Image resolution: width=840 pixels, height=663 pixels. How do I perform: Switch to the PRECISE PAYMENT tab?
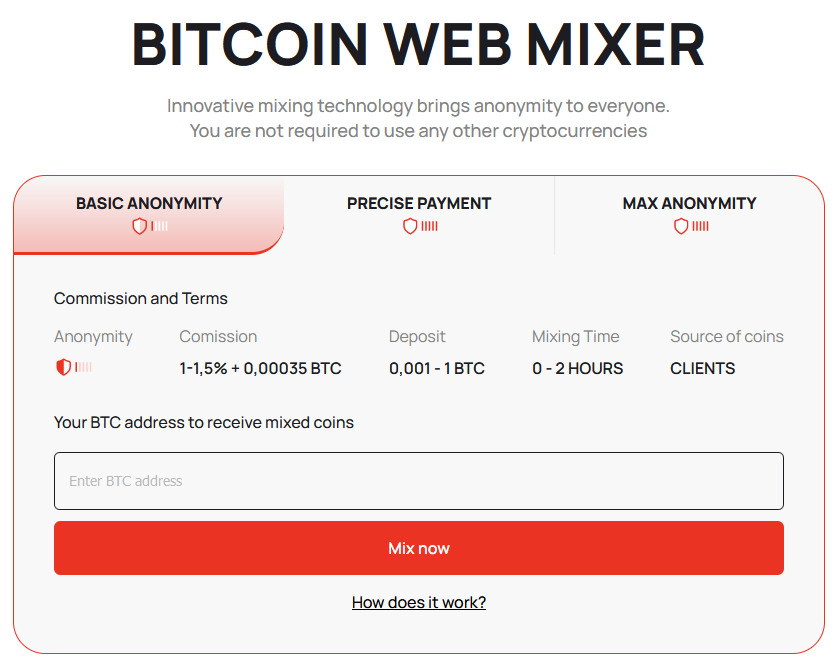tap(419, 214)
